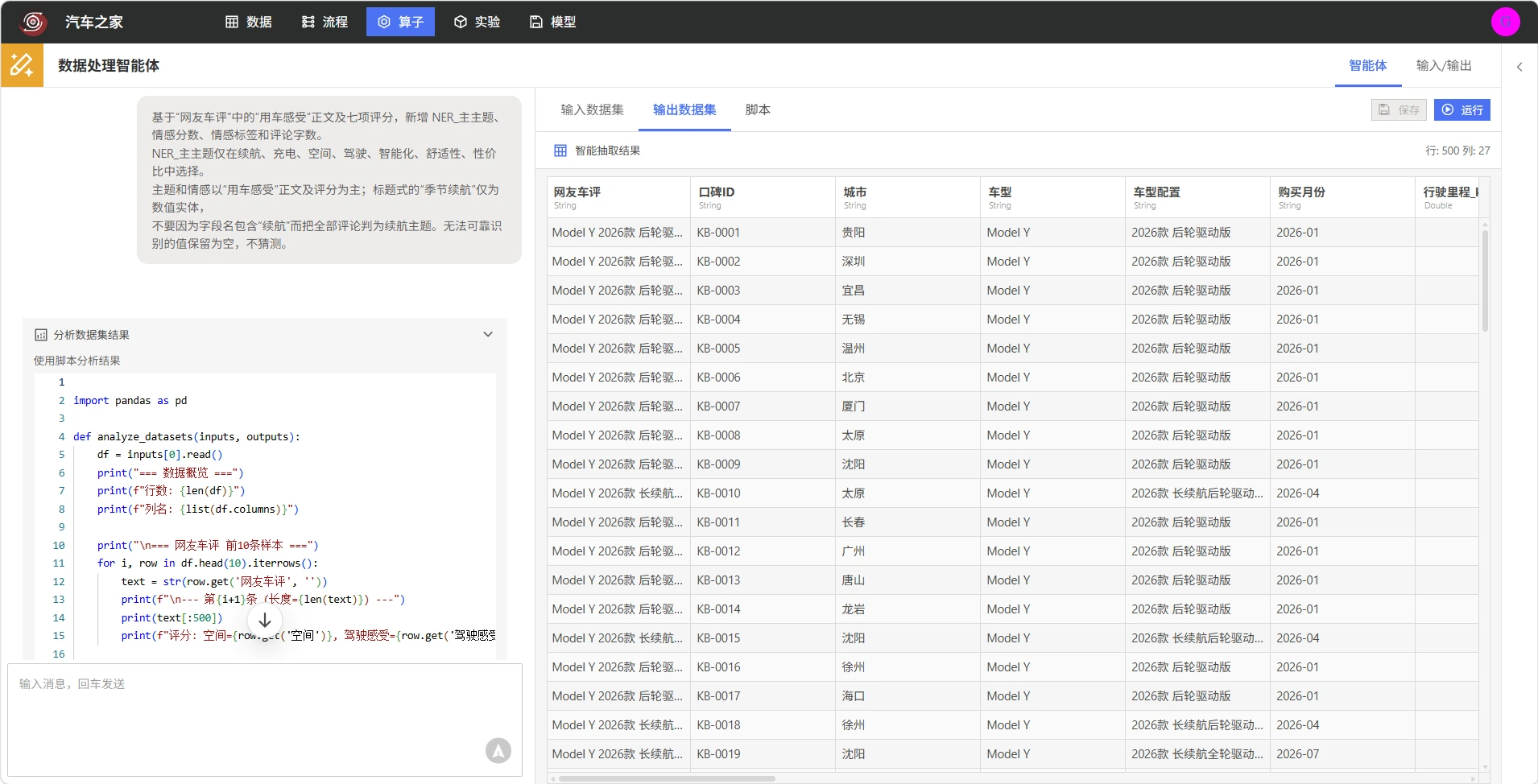Select the 输出数据集 tab
Image resolution: width=1538 pixels, height=784 pixels.
(x=684, y=109)
